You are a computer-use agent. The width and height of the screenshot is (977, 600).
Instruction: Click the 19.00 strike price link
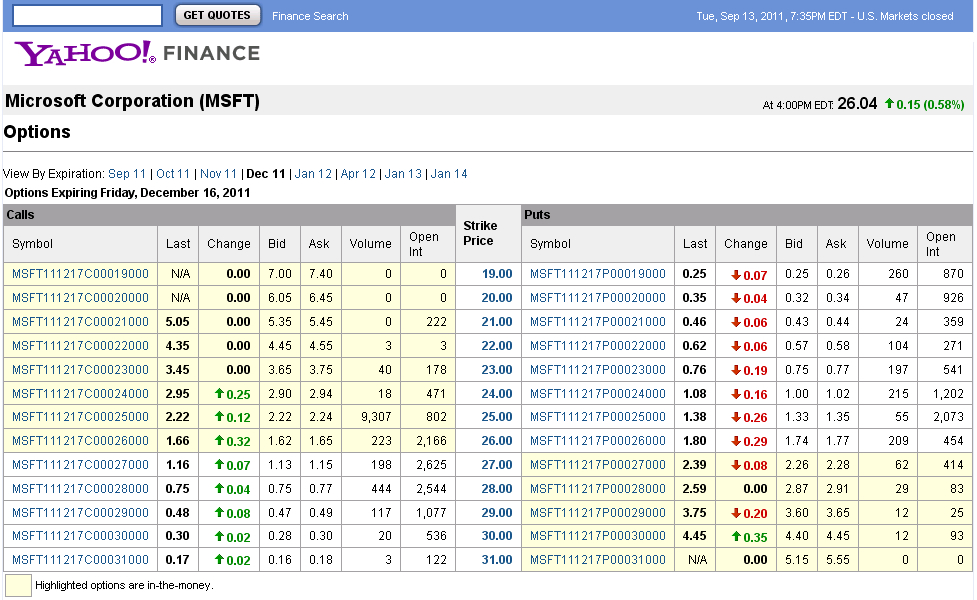coord(497,274)
